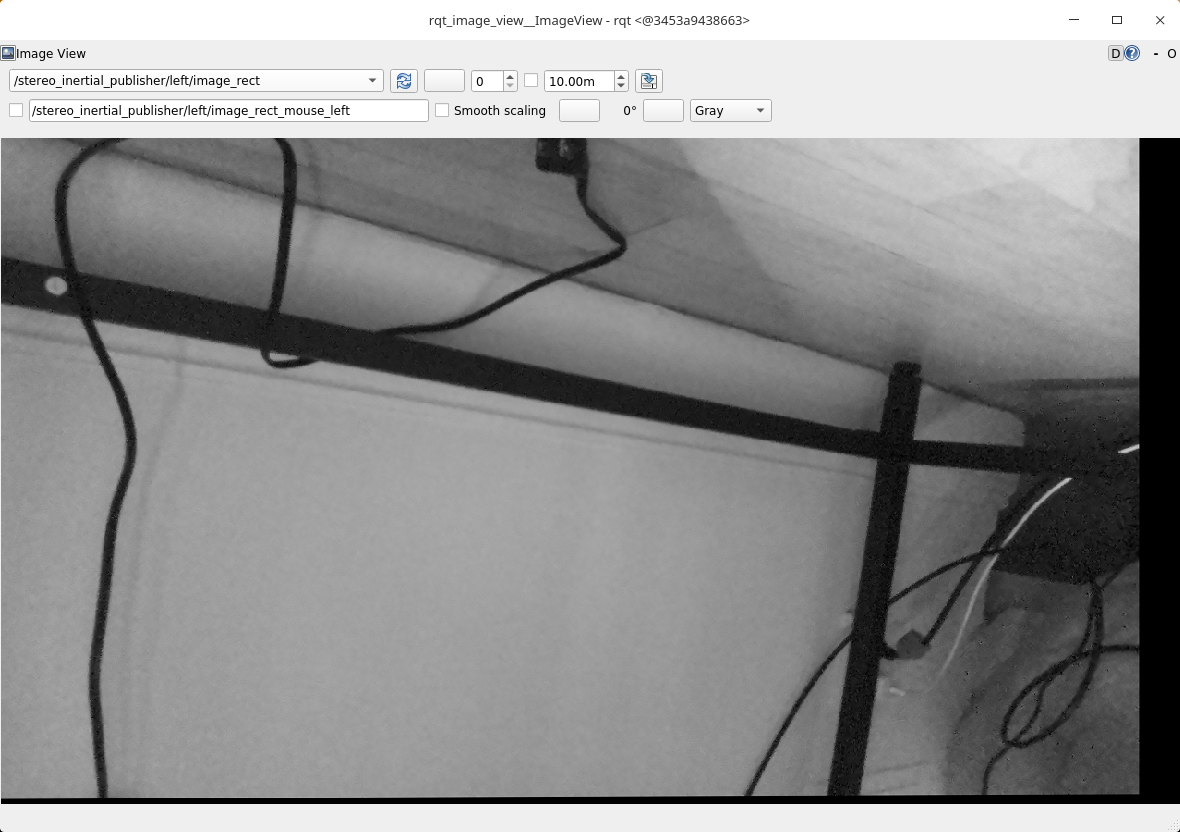
Task: Open the Gray color scheme dropdown
Action: [731, 111]
